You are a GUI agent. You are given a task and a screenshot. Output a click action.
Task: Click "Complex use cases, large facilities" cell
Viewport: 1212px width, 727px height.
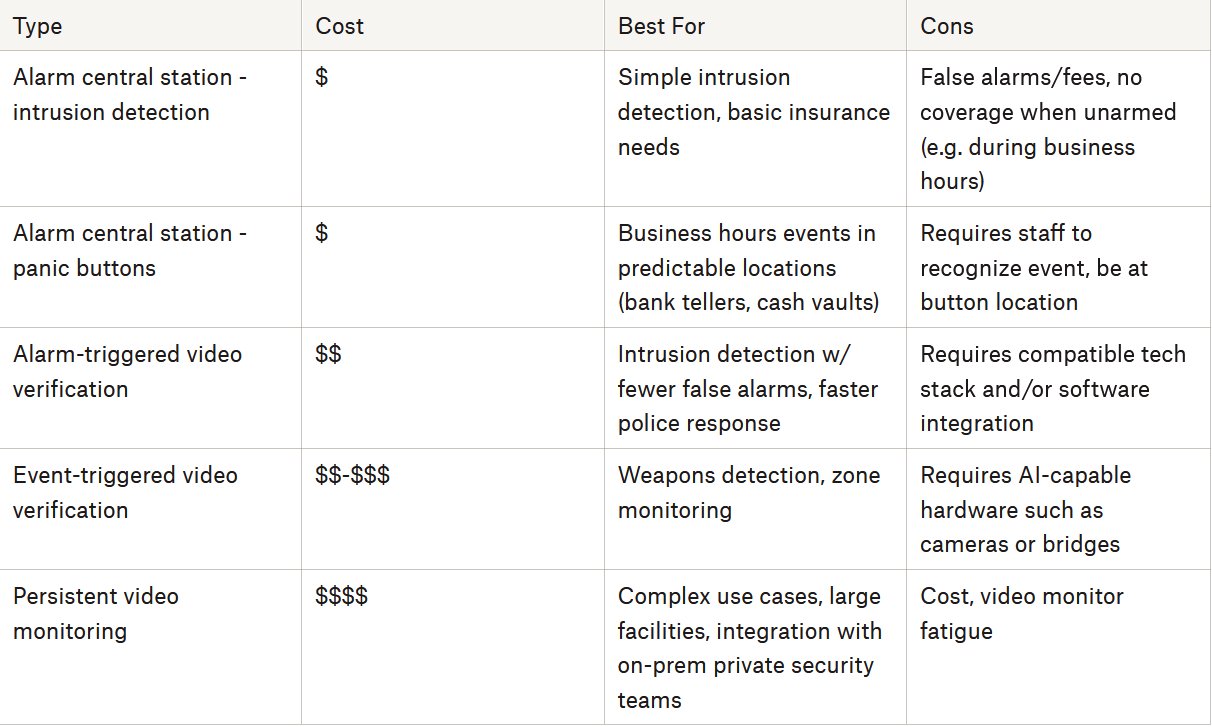(x=755, y=647)
